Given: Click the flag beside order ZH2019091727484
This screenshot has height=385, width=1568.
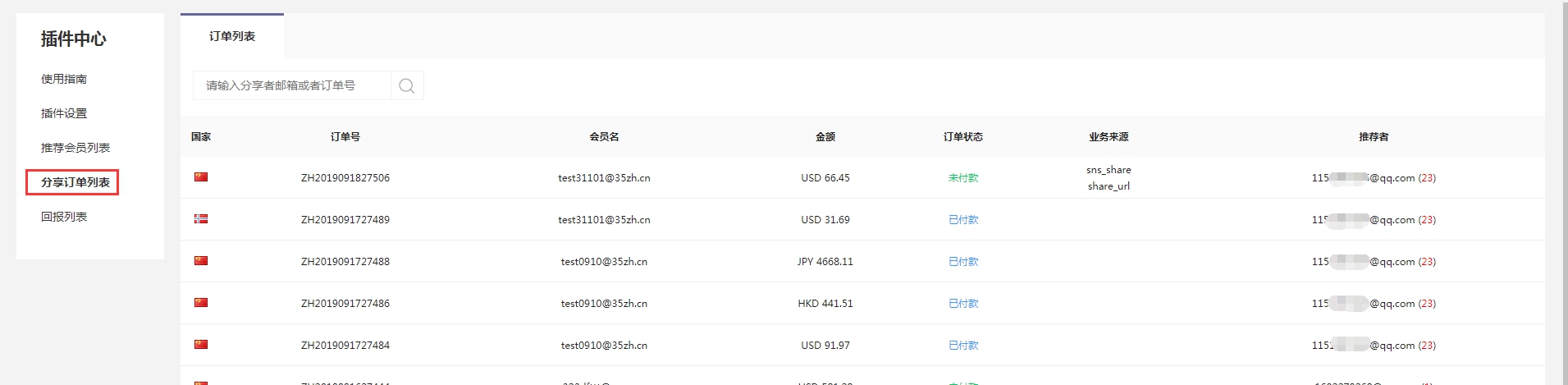Looking at the screenshot, I should coord(201,345).
